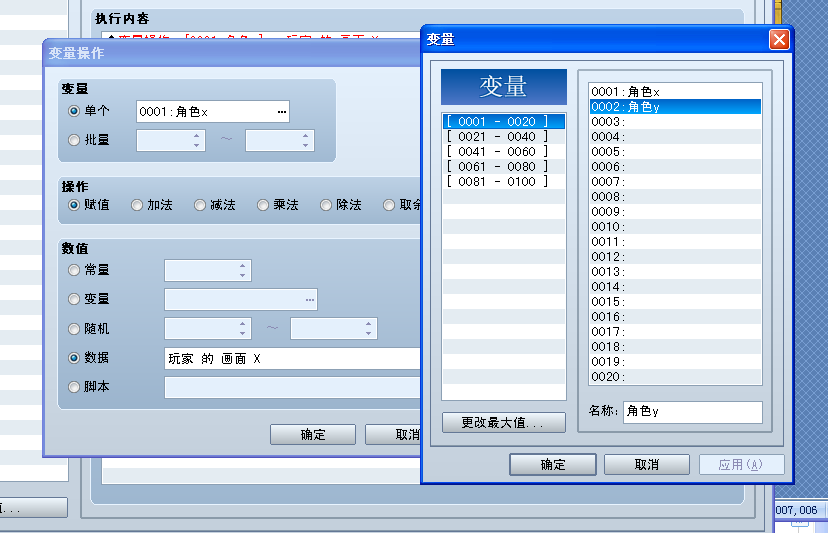Screen dimensions: 828x533
Task: Select empty variable 0005 in the list
Action: pos(675,152)
